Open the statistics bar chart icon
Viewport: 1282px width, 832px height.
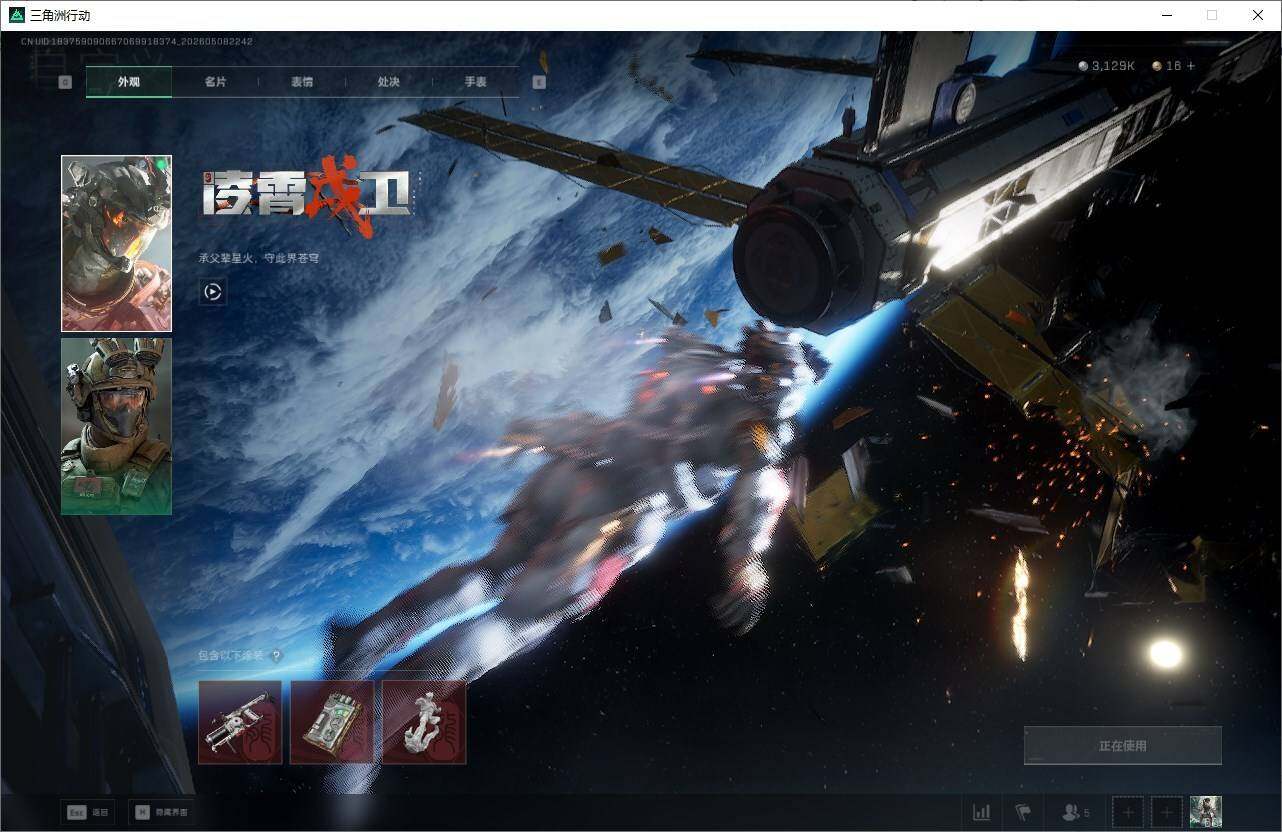click(x=982, y=812)
